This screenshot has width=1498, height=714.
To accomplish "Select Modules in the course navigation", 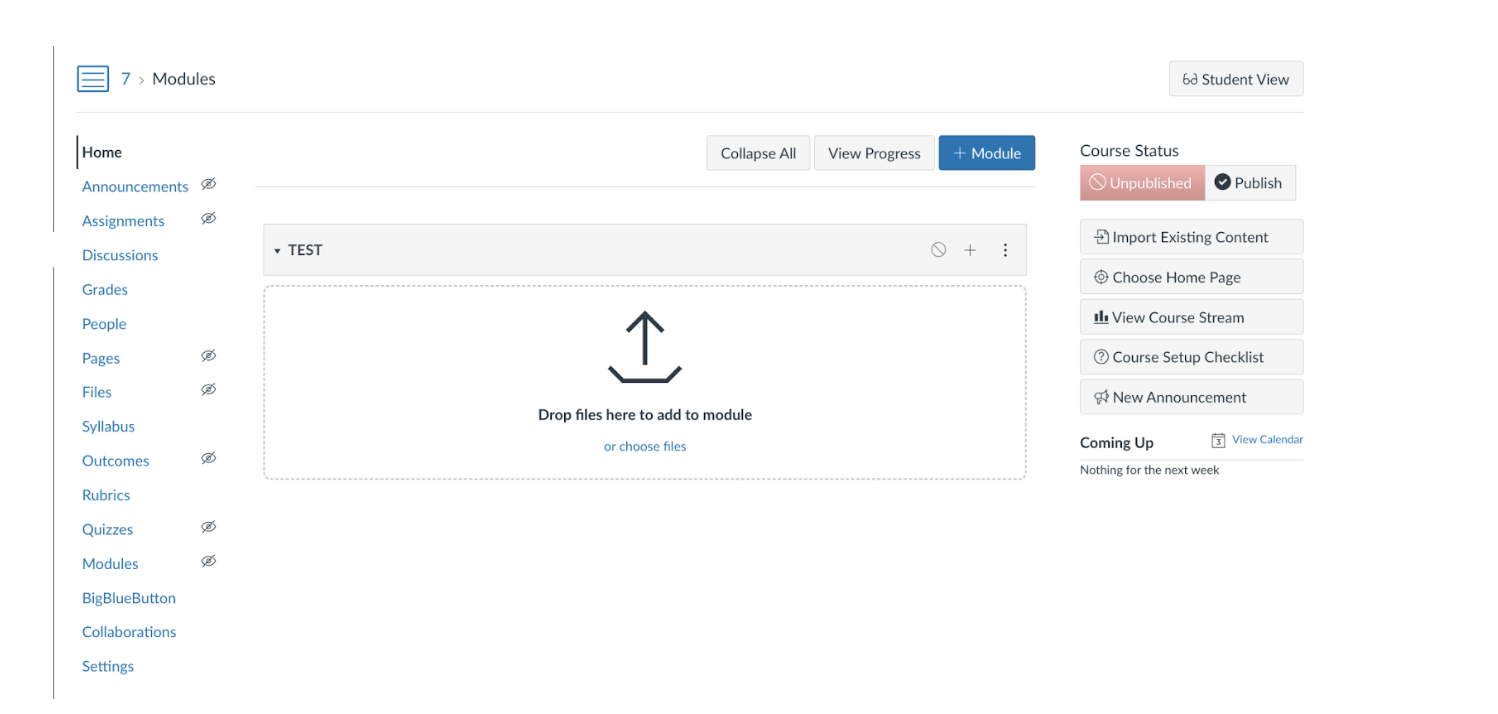I will [x=110, y=564].
